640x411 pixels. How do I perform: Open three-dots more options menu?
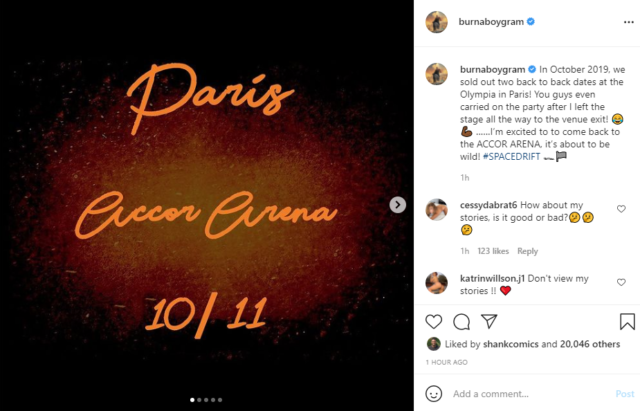[x=629, y=22]
